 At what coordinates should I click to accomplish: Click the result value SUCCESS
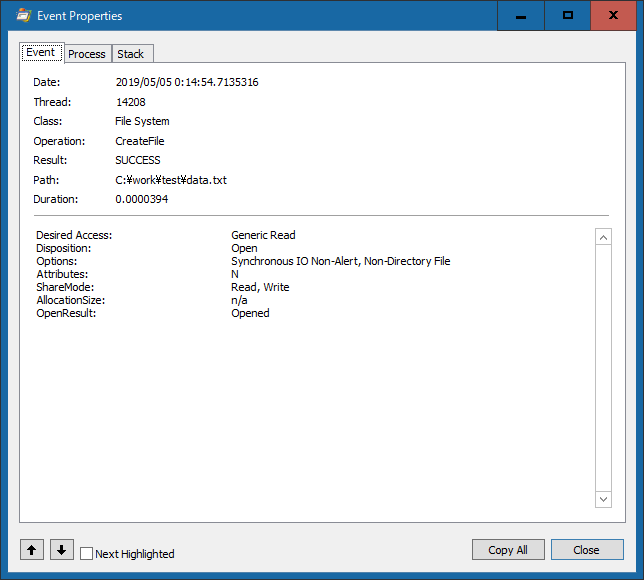[x=138, y=160]
